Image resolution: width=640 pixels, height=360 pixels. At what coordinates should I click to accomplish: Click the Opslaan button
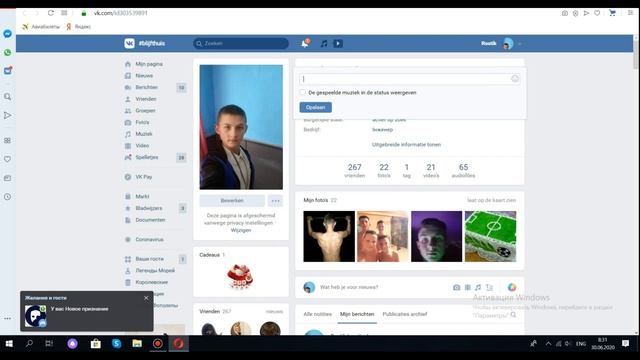point(316,107)
